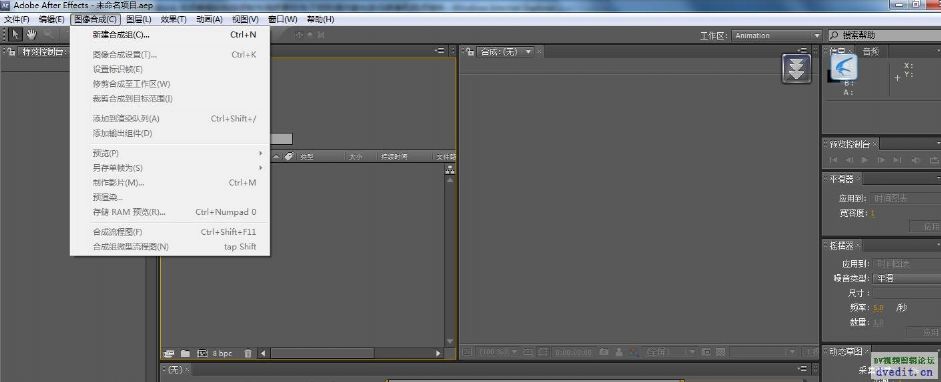The width and height of the screenshot is (941, 382).
Task: Open the 效果(T) menu
Action: pyautogui.click(x=173, y=19)
